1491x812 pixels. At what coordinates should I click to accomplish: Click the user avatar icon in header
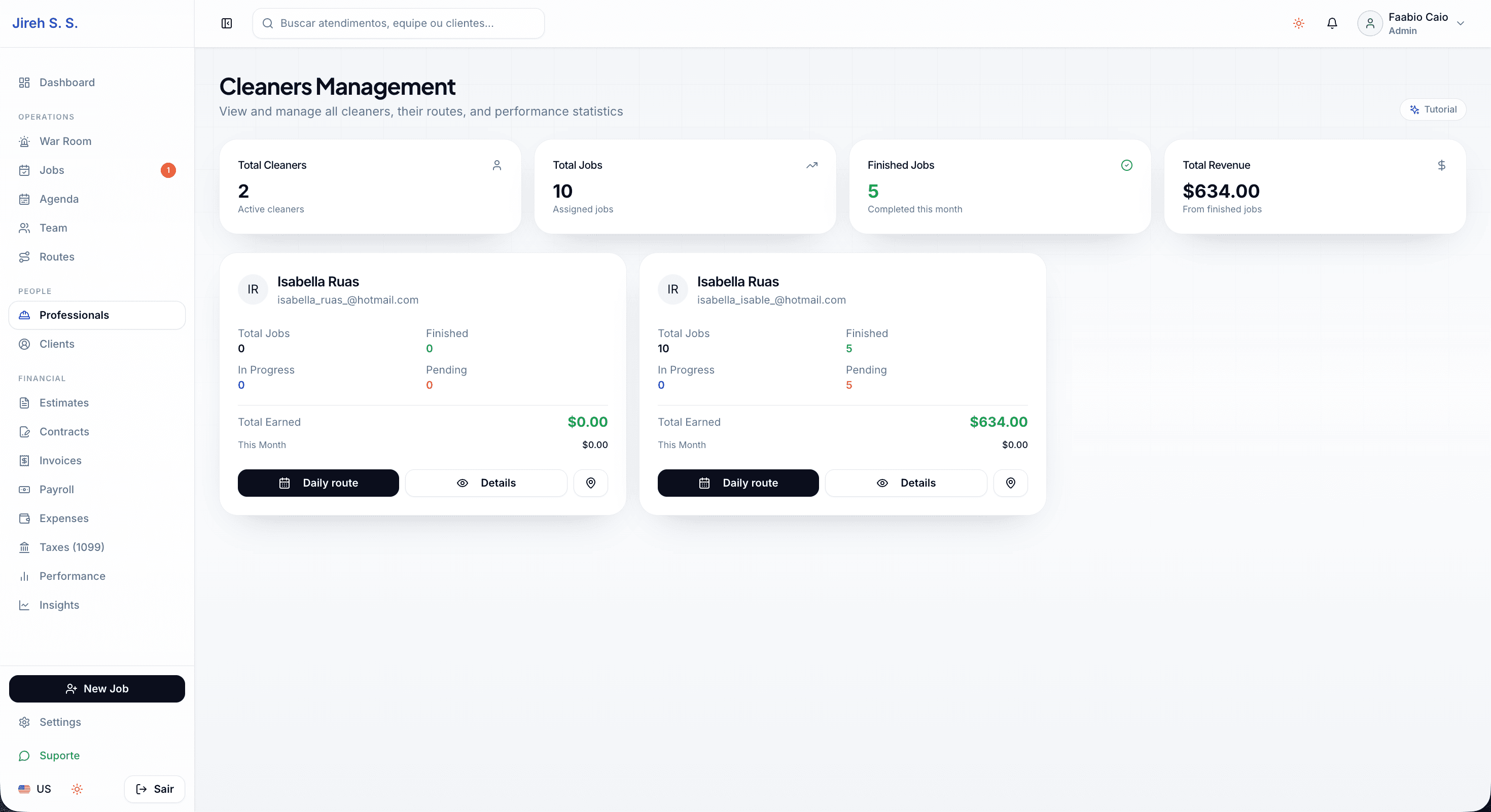click(1369, 23)
